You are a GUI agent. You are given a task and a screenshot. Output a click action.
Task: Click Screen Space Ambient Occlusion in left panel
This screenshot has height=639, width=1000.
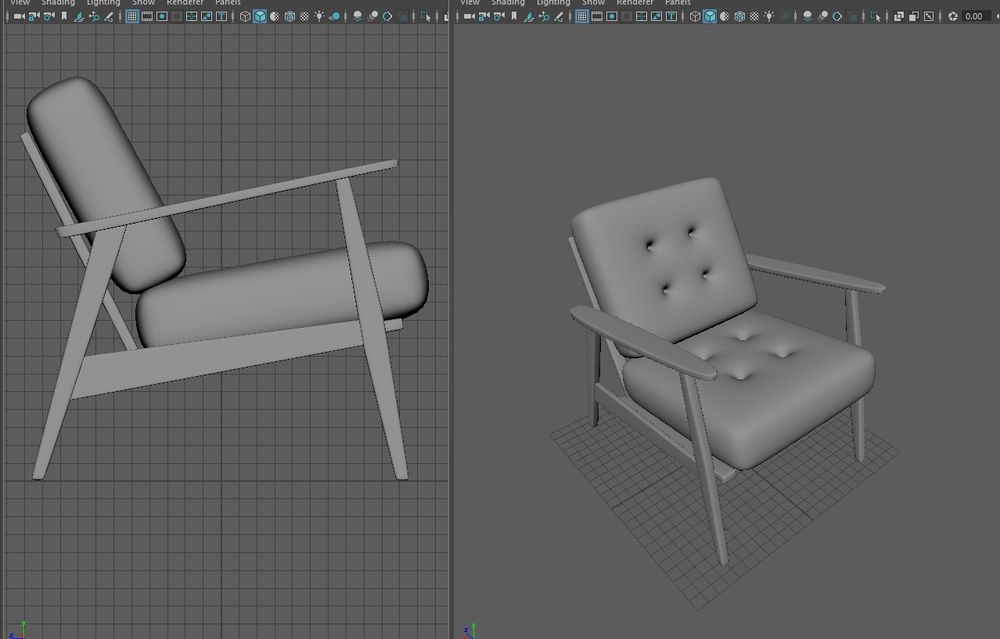[358, 17]
